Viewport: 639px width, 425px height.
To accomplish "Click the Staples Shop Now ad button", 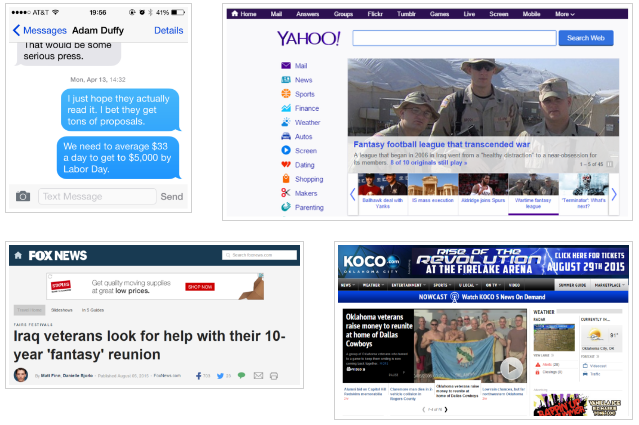I will (200, 287).
